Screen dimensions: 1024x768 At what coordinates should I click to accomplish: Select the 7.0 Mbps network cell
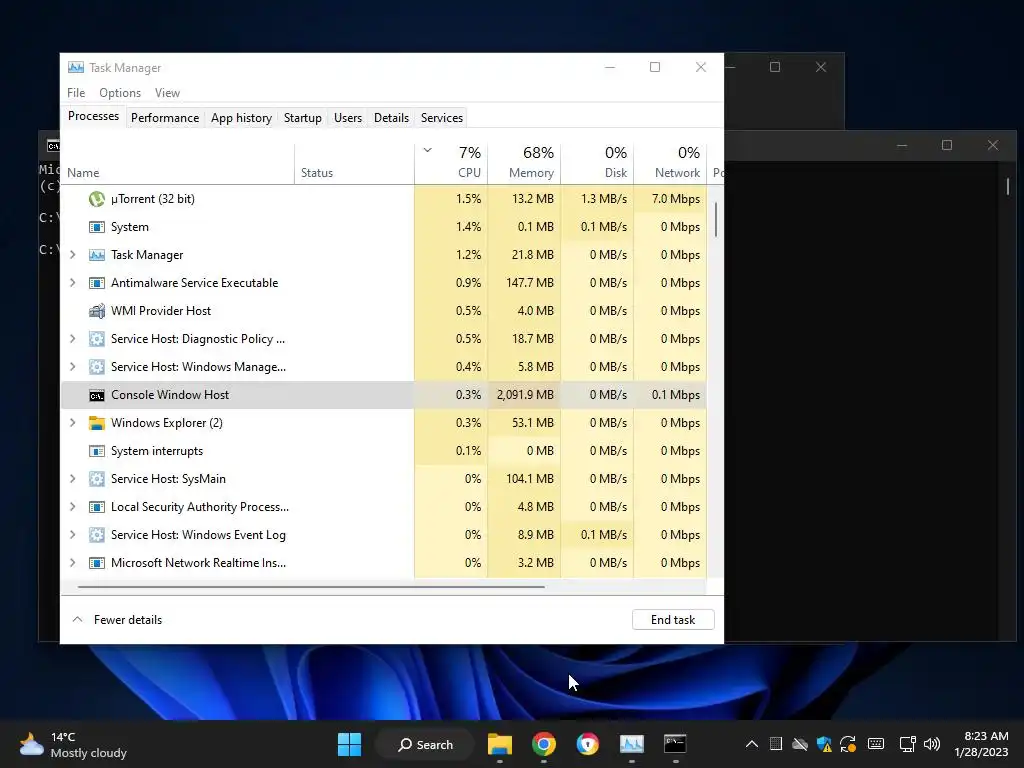(x=671, y=199)
